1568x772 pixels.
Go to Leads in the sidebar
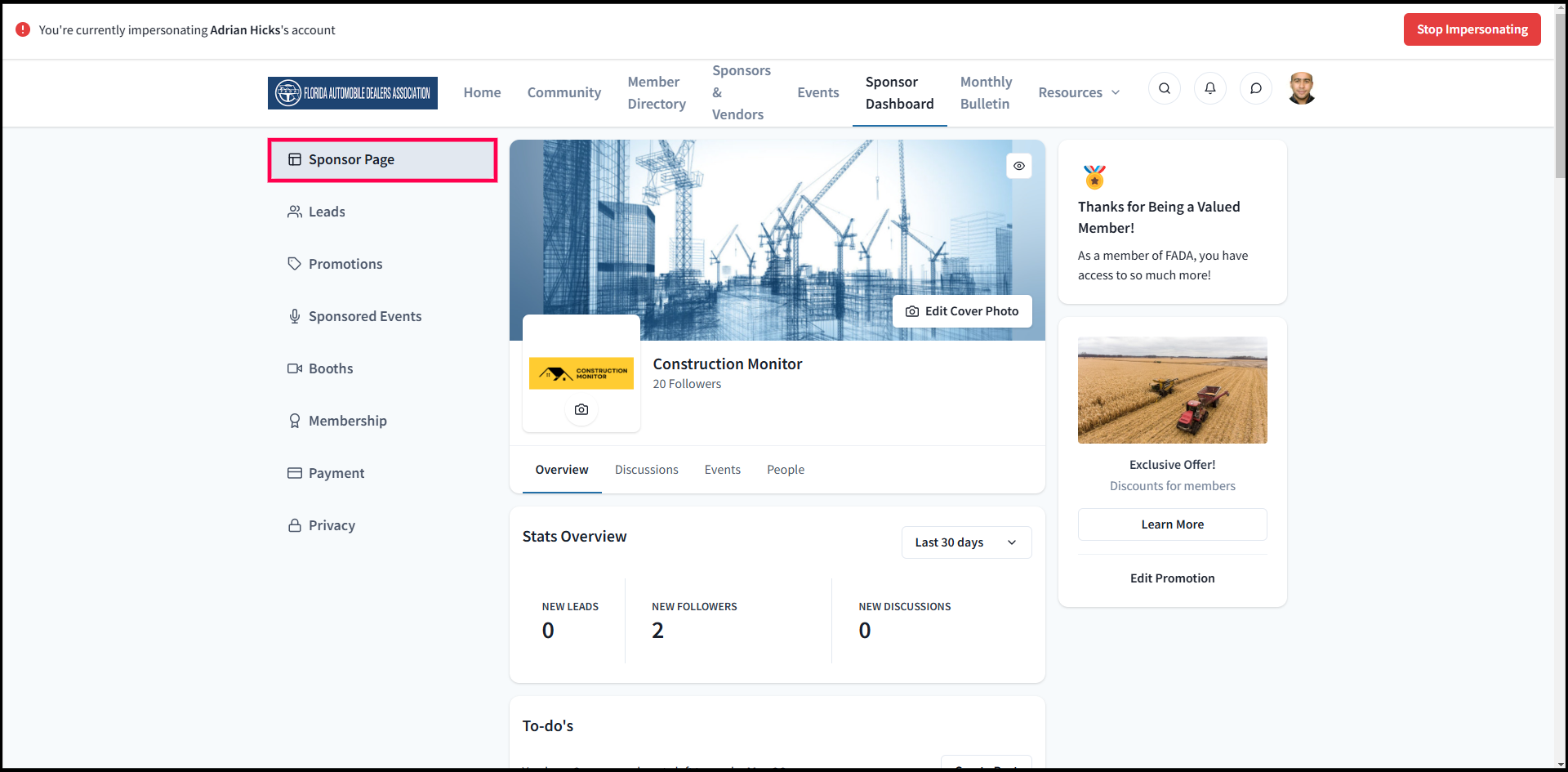point(382,212)
